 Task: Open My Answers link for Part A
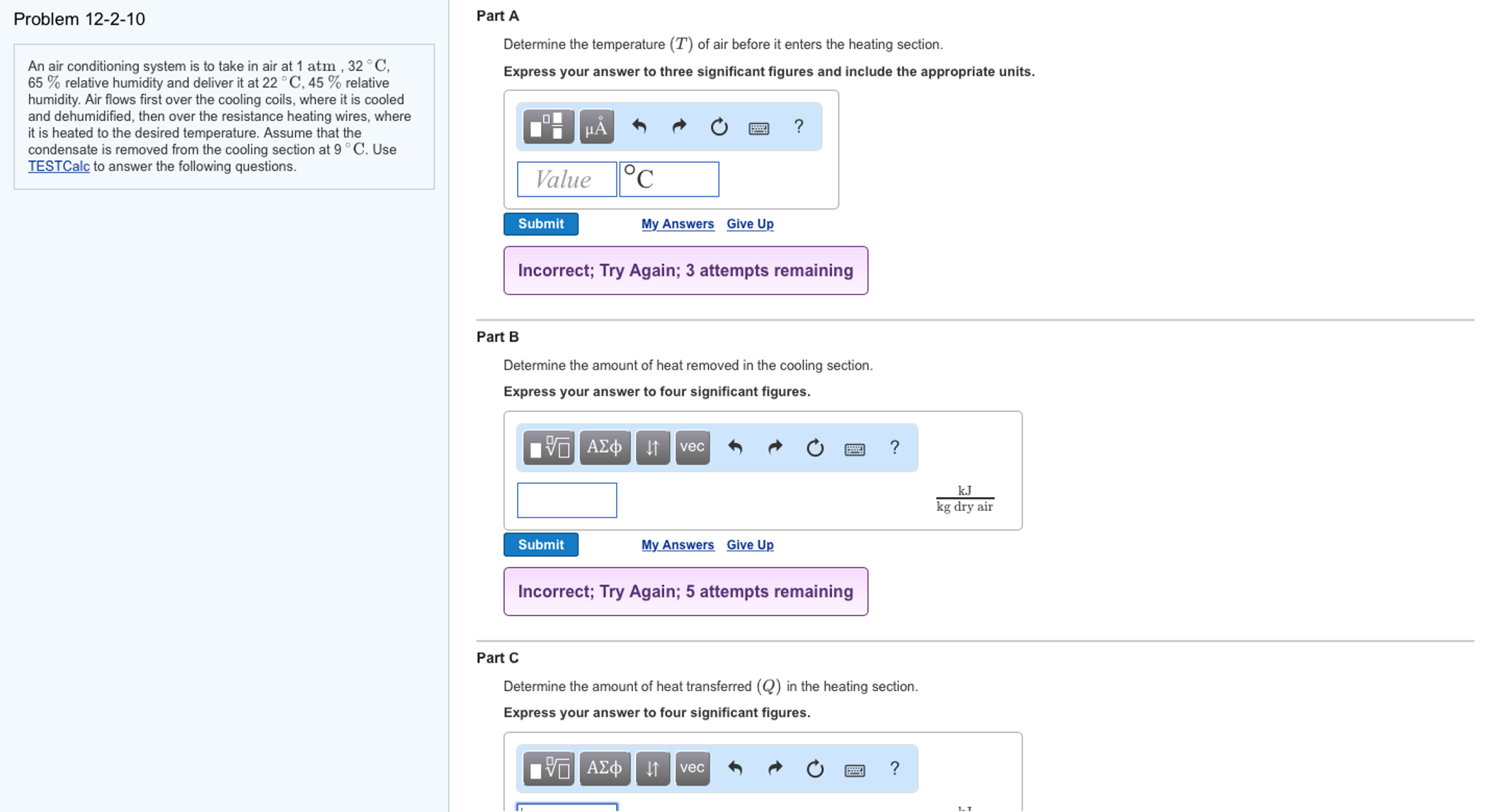(677, 224)
